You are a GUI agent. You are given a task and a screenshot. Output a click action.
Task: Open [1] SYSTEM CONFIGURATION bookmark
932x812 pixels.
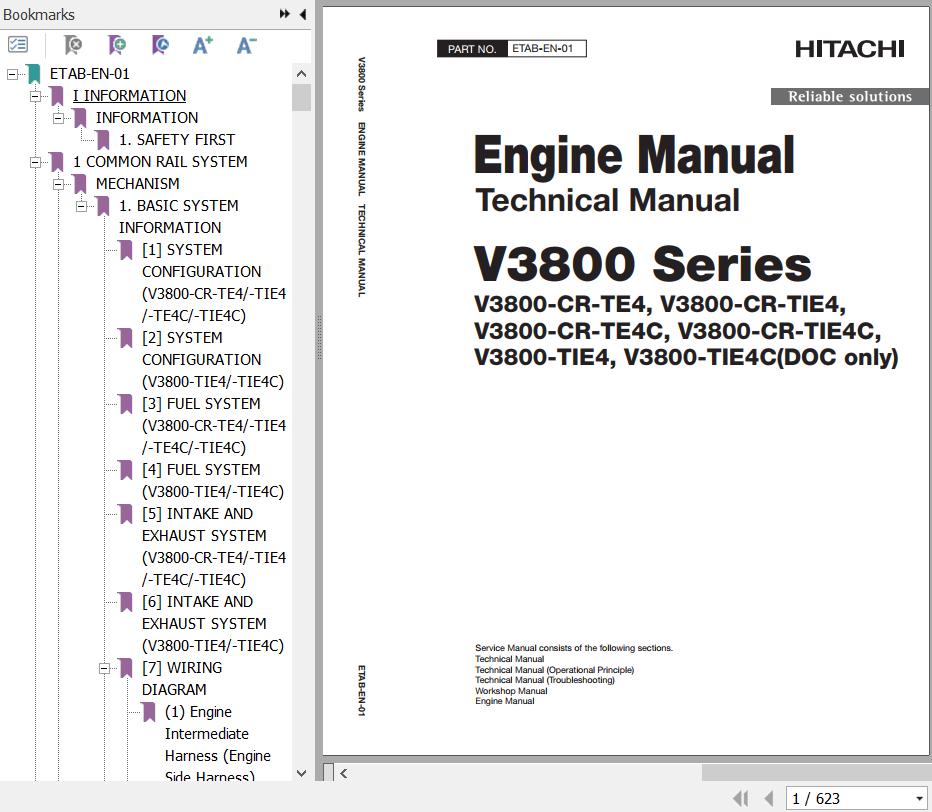pos(214,282)
